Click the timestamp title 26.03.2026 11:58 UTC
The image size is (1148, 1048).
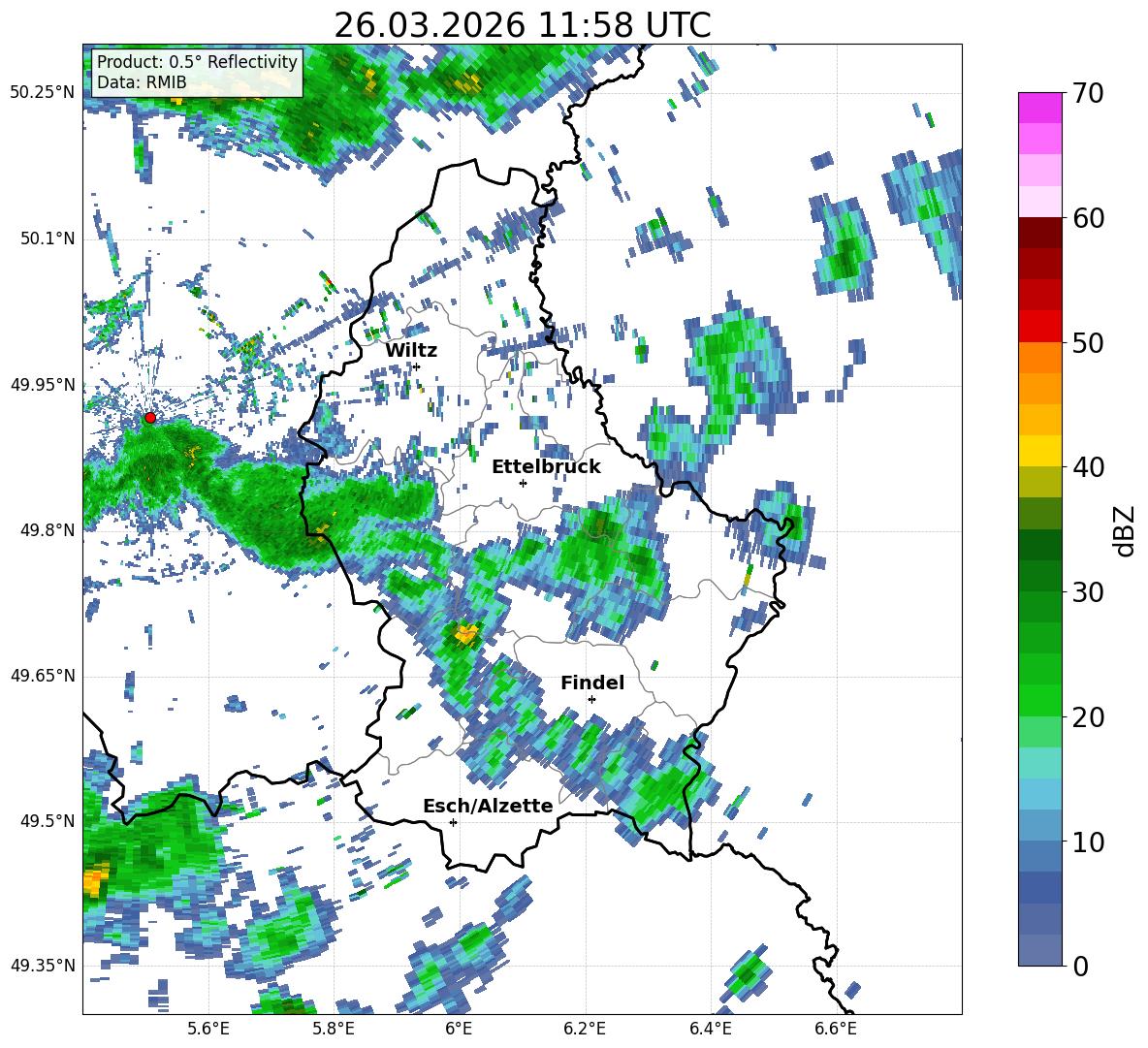[523, 25]
